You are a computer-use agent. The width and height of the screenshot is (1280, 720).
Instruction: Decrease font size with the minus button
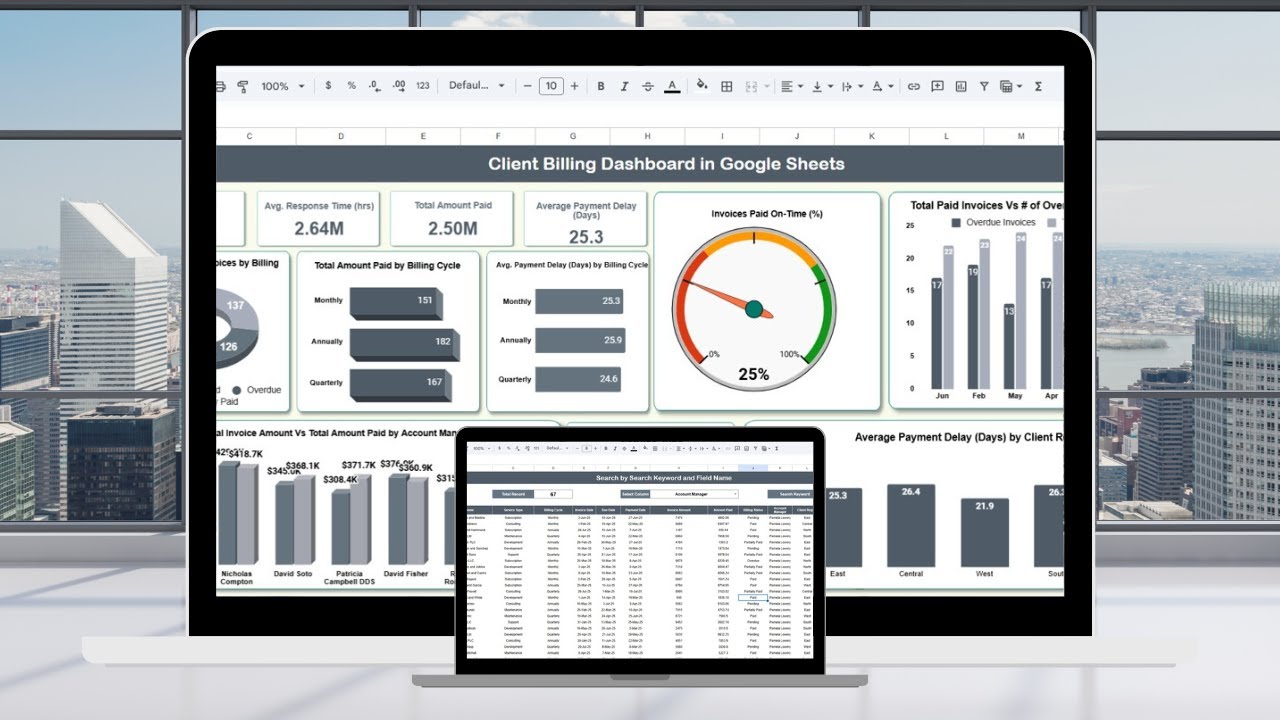pos(528,86)
